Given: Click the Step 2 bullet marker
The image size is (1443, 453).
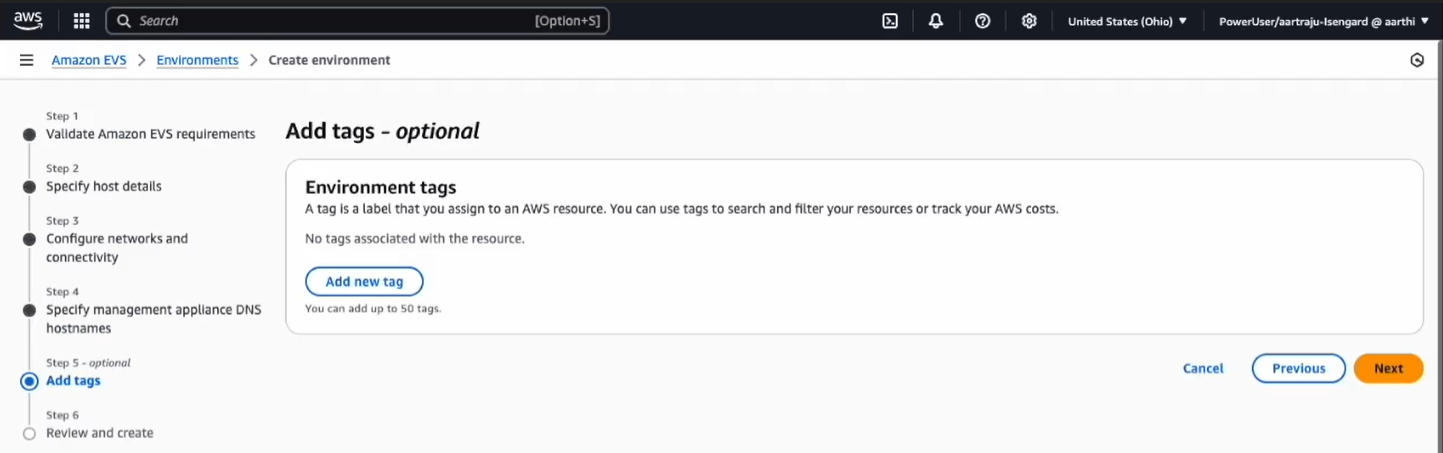Looking at the screenshot, I should pos(29,186).
